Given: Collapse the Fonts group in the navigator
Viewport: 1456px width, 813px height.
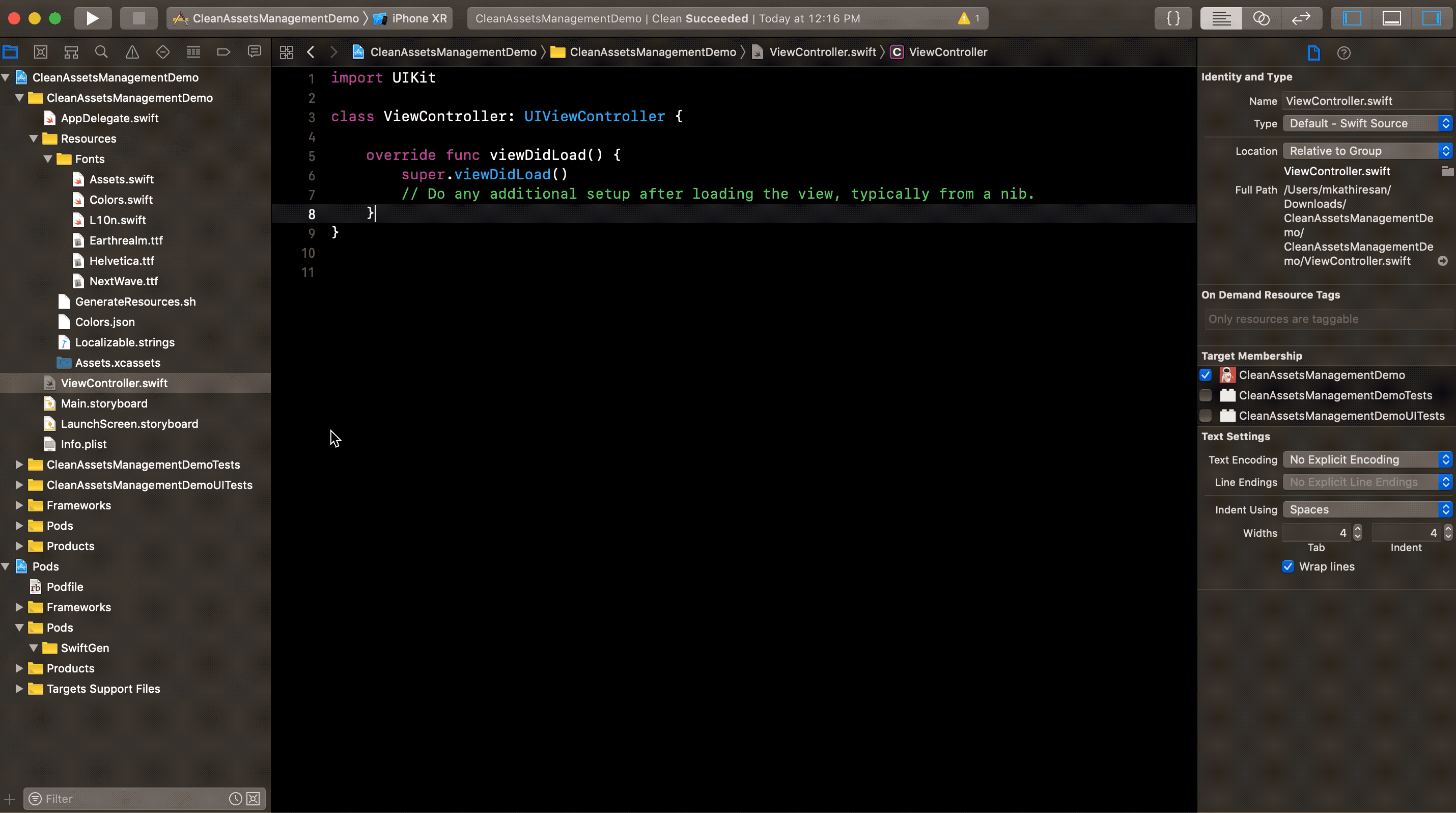Looking at the screenshot, I should tap(48, 159).
